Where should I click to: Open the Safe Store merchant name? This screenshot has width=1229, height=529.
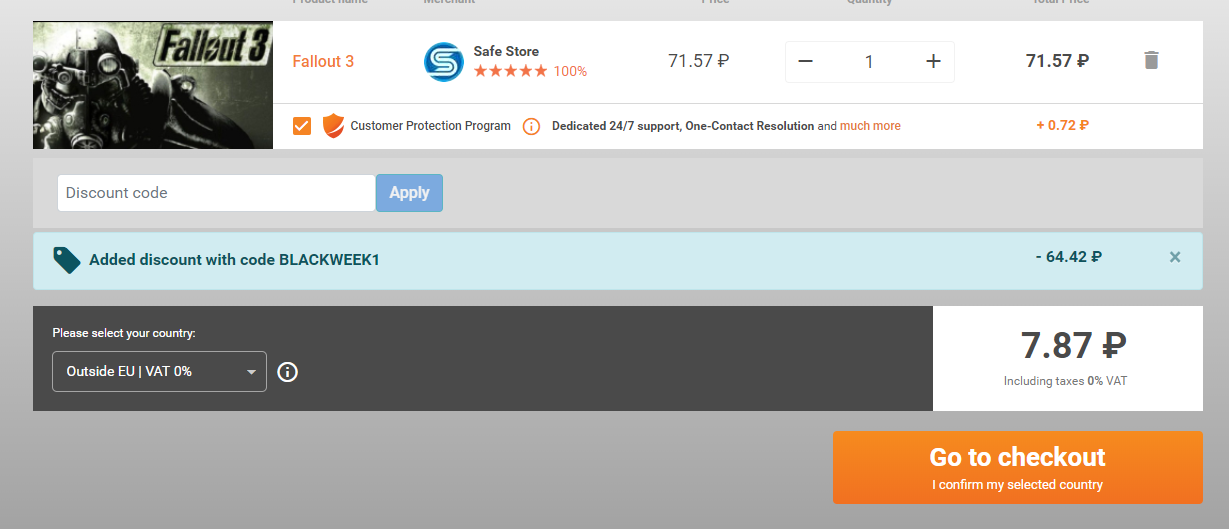506,51
